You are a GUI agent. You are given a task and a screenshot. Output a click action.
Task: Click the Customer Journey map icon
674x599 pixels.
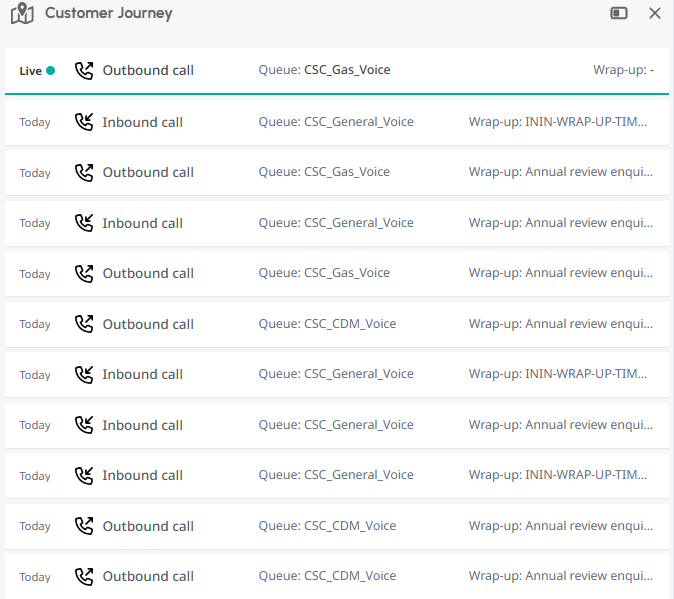[x=22, y=14]
